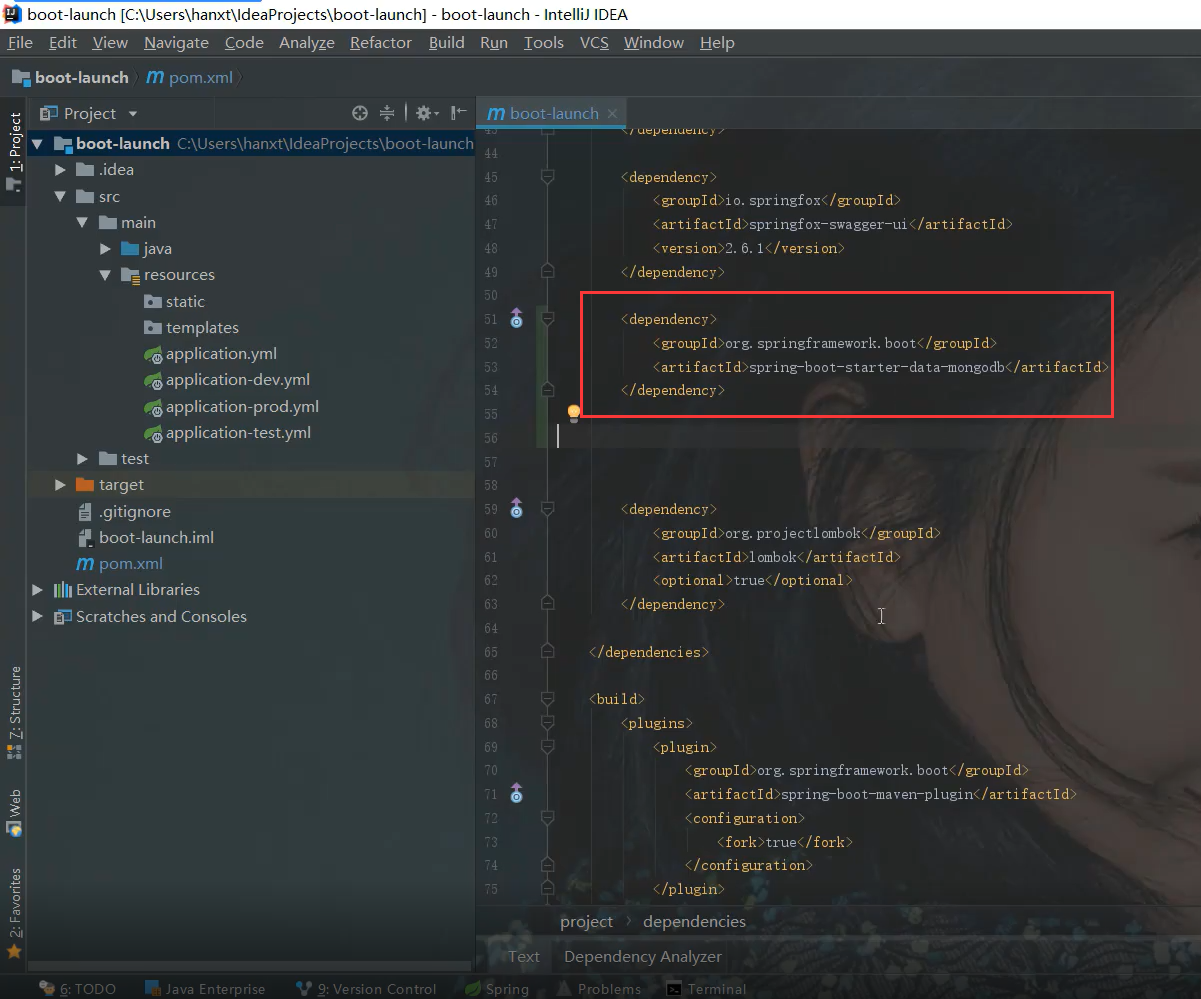
Task: Fold the dependency block at line 51
Action: point(547,319)
